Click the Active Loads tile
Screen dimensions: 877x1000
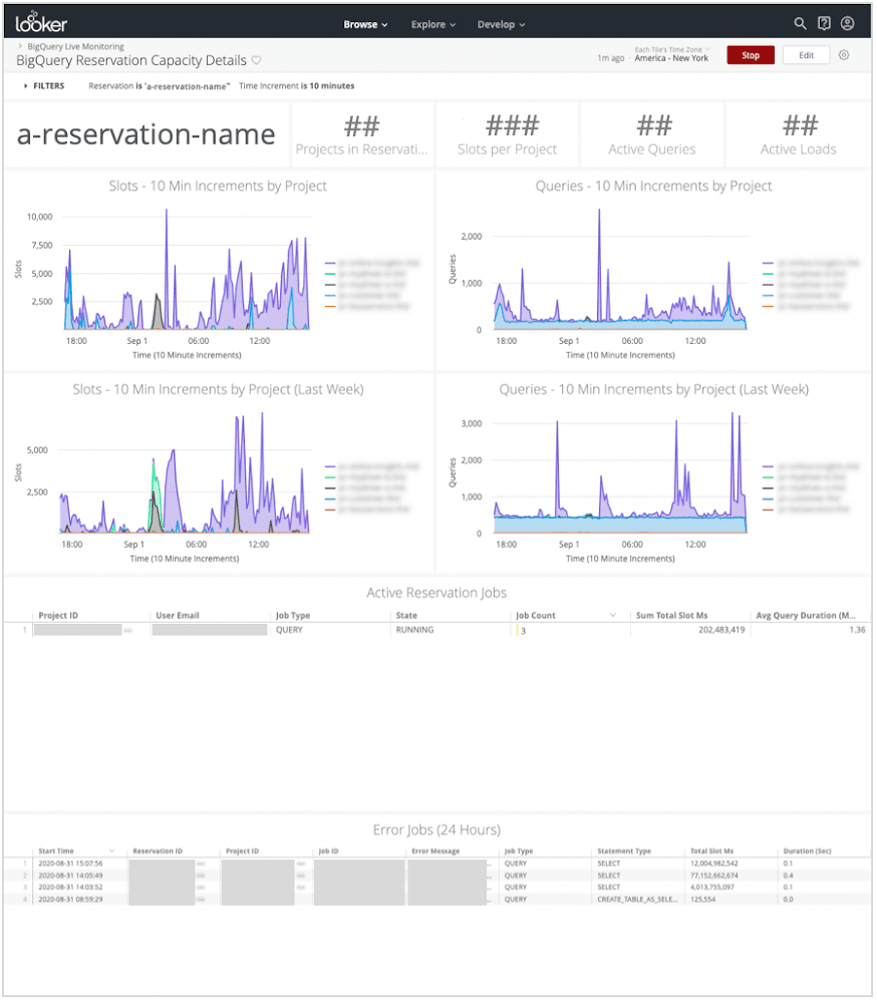point(798,135)
